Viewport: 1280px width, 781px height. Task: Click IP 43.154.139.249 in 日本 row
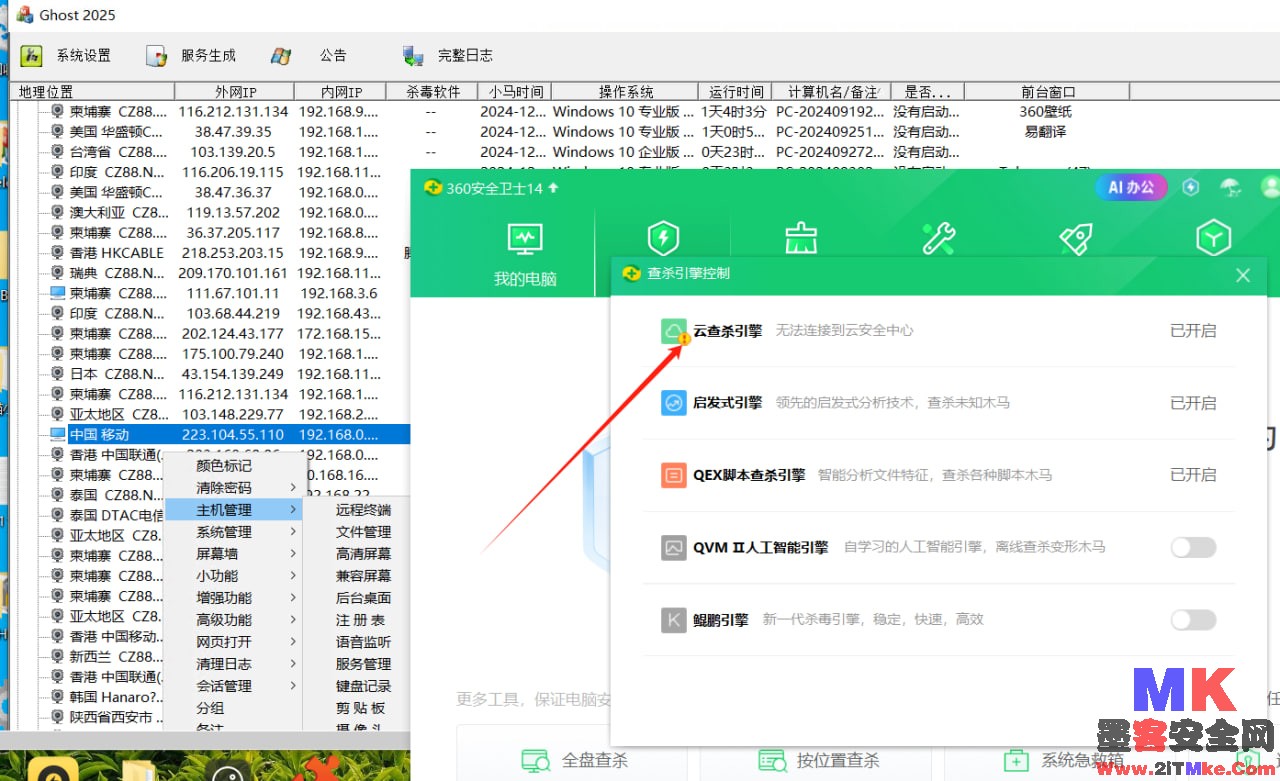[x=233, y=374]
